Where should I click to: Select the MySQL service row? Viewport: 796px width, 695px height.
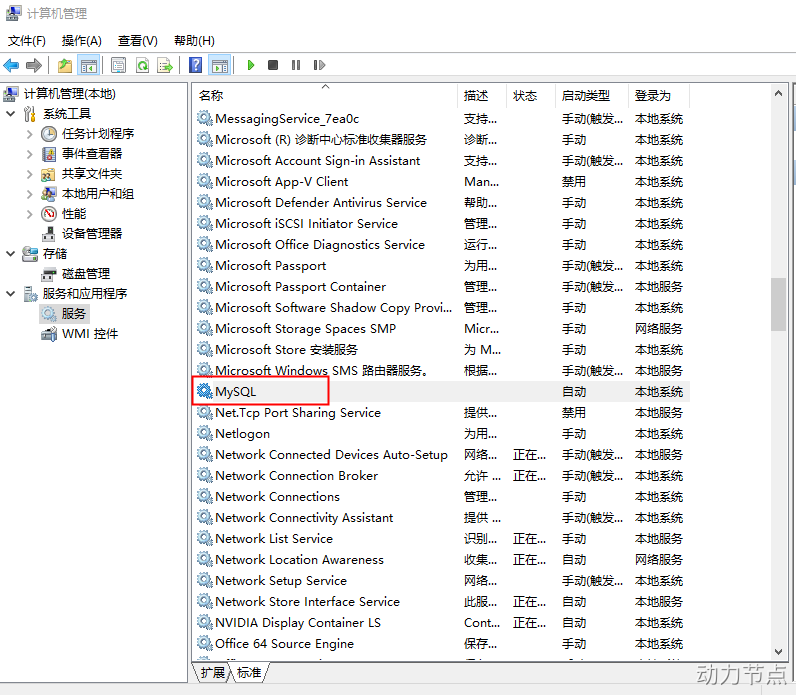(441, 391)
